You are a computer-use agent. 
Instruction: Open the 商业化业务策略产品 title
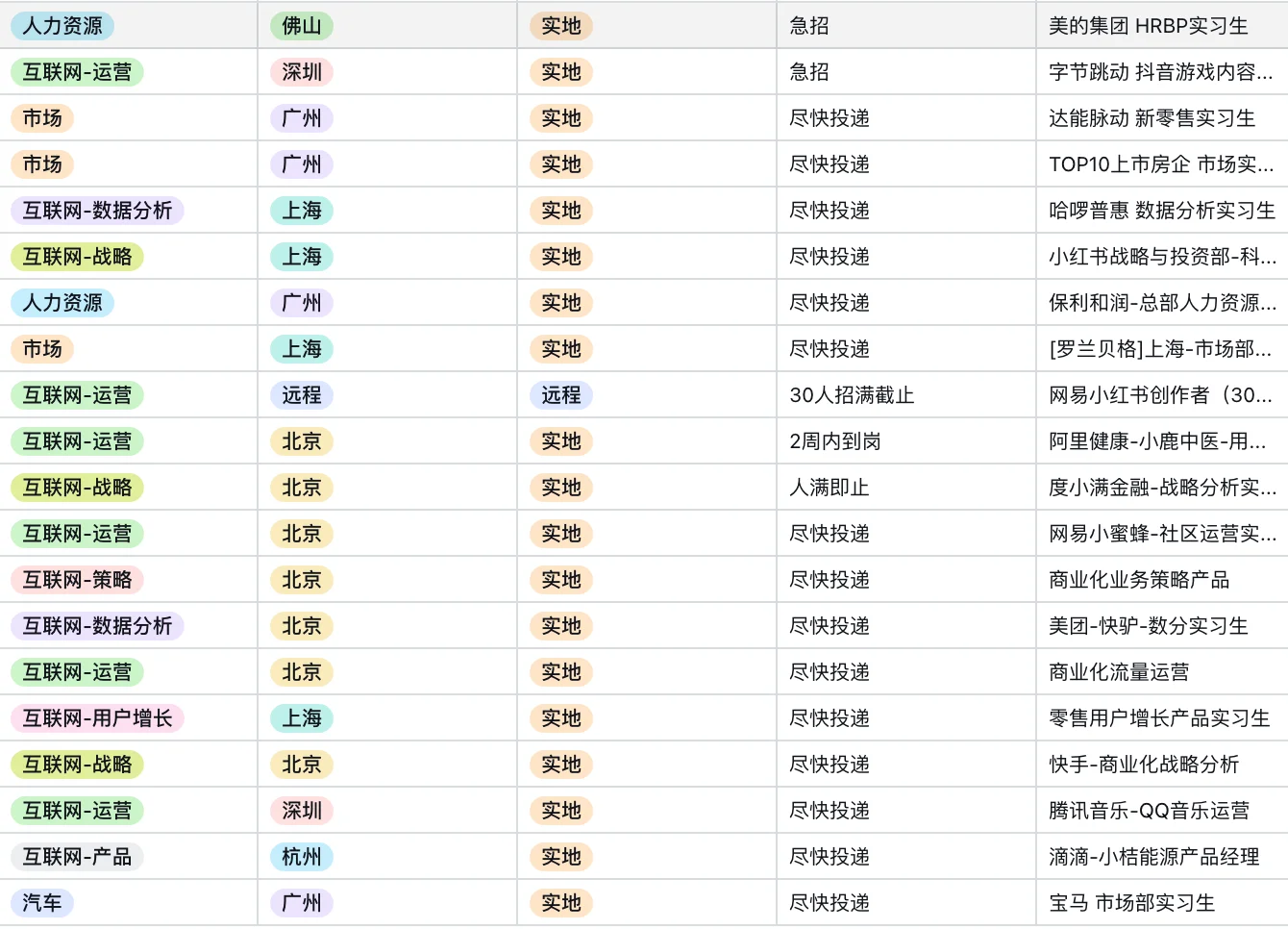coord(1139,580)
